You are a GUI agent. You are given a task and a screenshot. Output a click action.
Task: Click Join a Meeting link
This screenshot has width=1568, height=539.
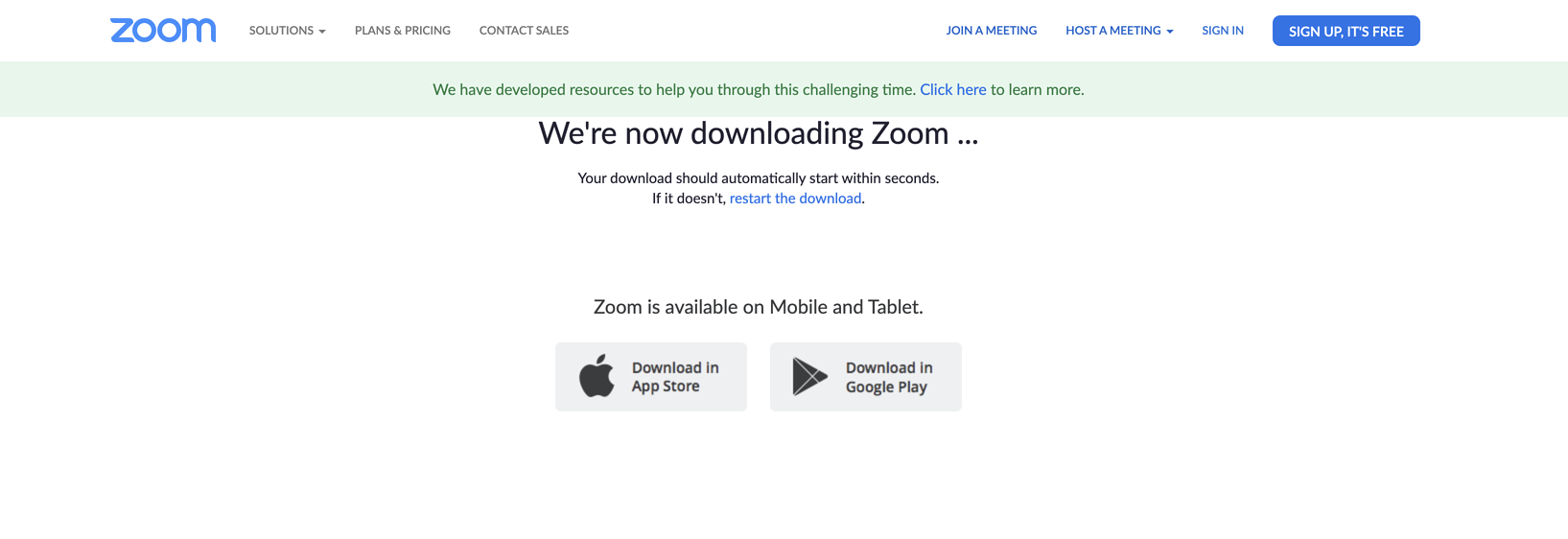pyautogui.click(x=992, y=31)
